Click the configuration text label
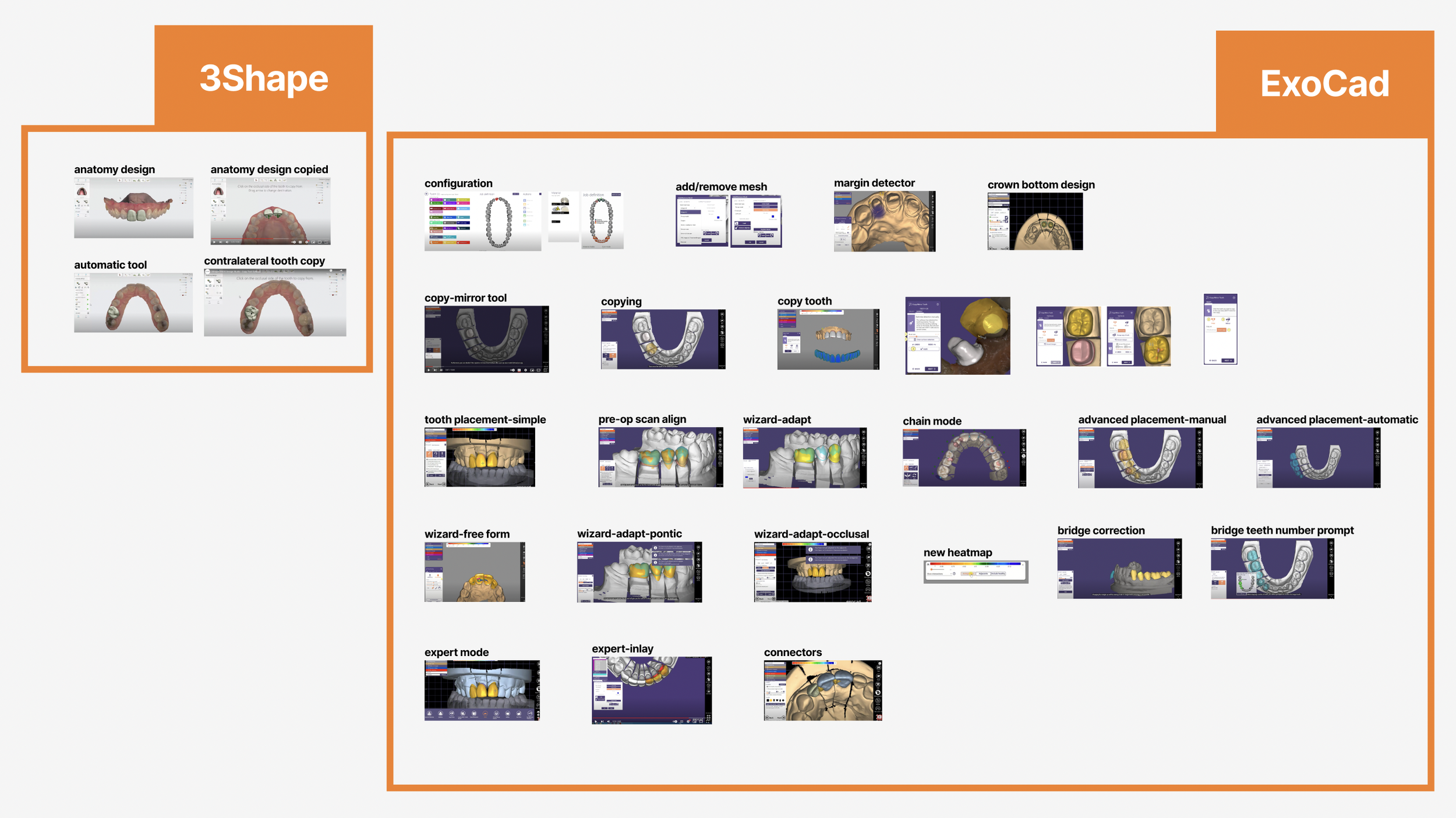 pyautogui.click(x=458, y=184)
